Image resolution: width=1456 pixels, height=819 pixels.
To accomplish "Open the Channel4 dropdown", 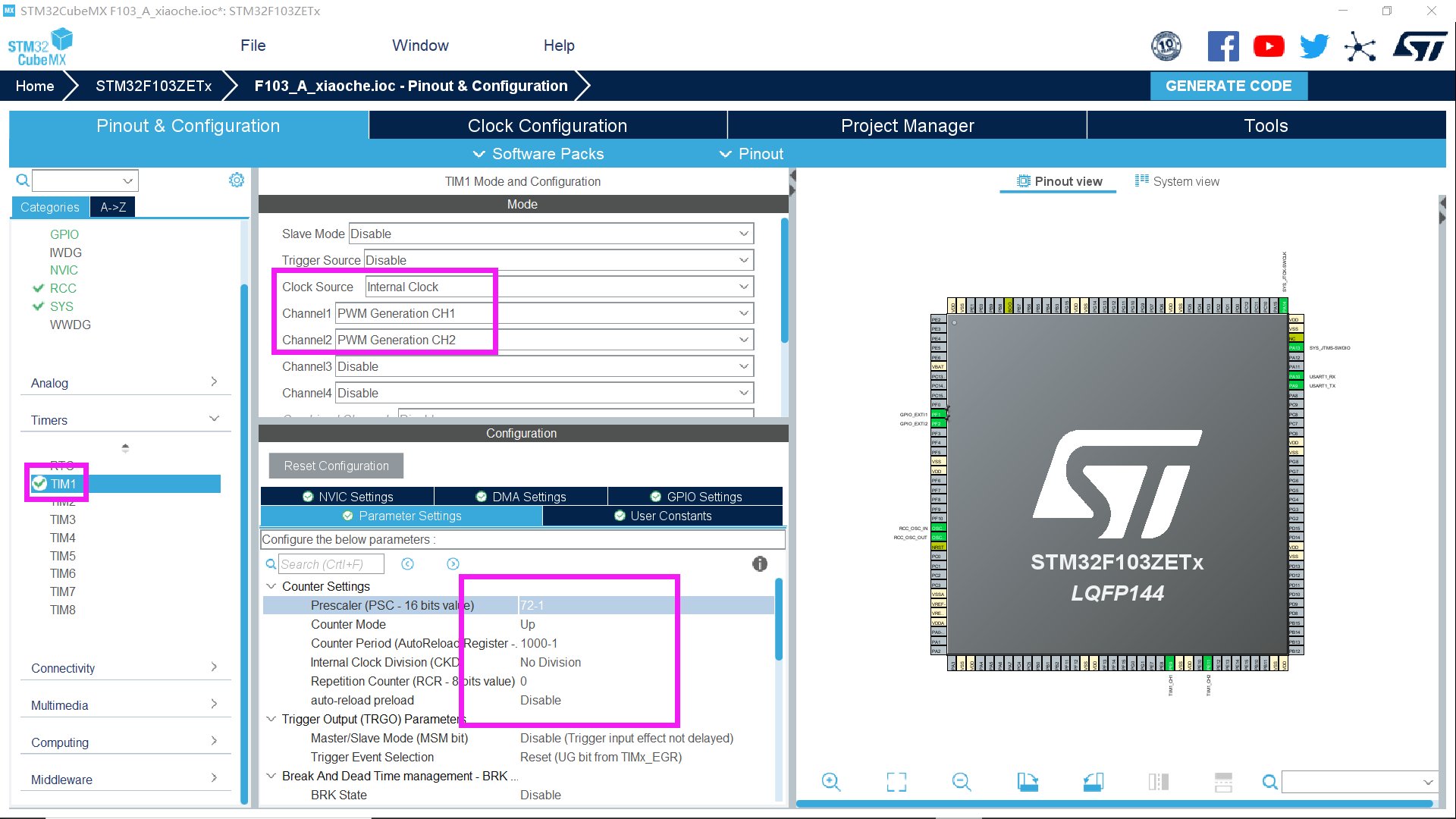I will 544,393.
